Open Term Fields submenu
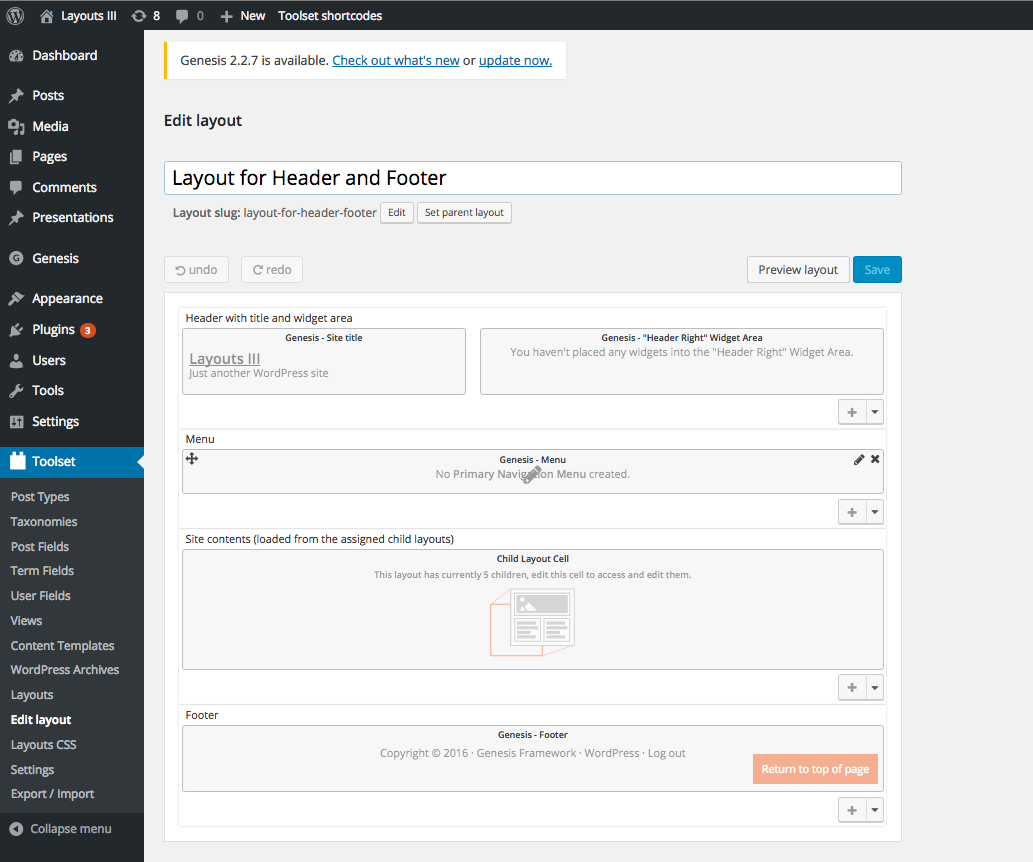This screenshot has height=862, width=1033. [42, 571]
